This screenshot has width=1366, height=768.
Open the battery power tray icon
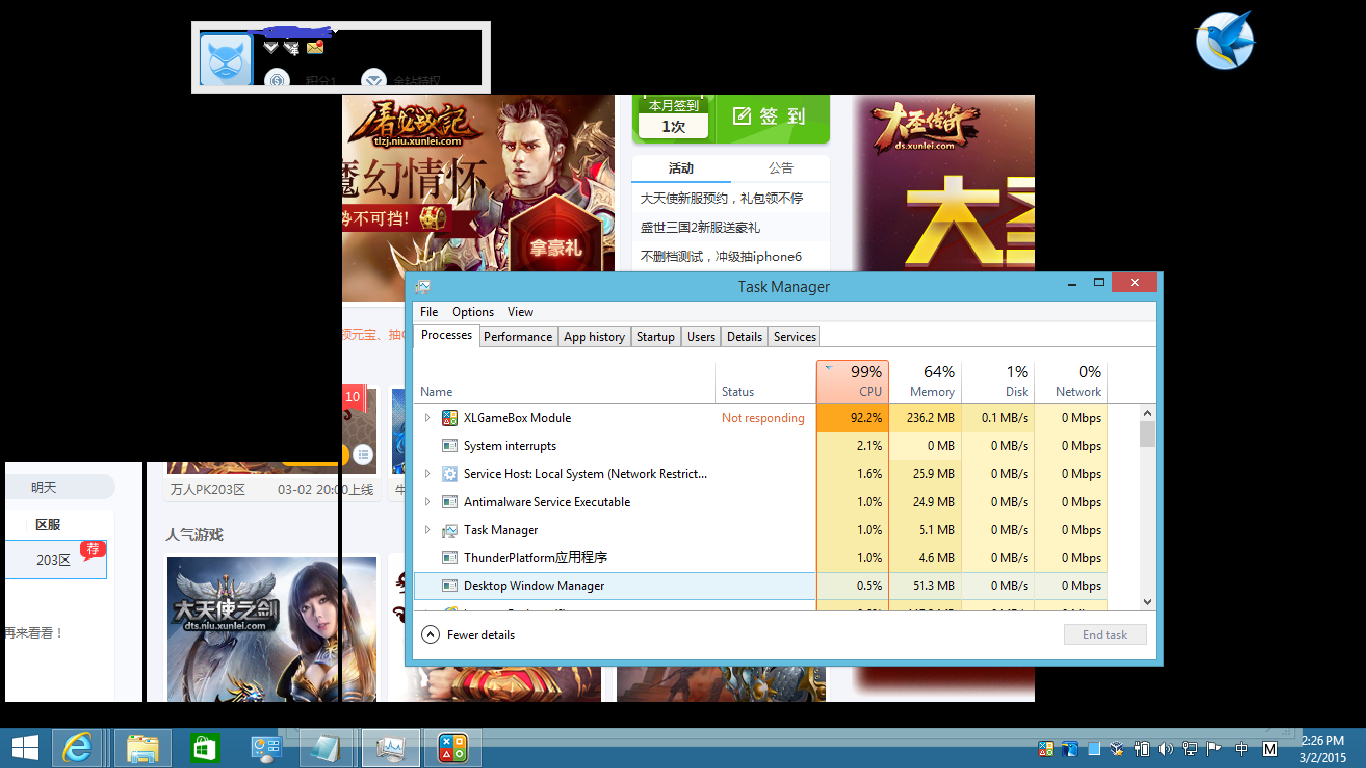tap(1142, 748)
